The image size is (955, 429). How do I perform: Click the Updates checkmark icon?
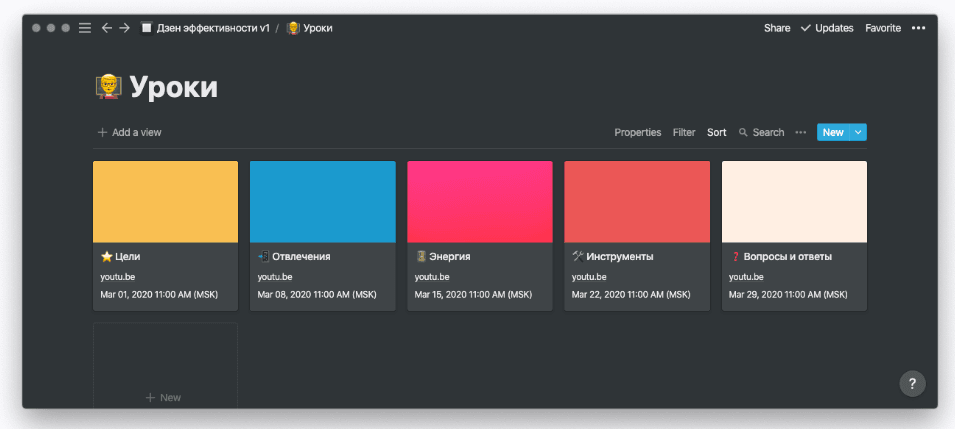click(806, 28)
